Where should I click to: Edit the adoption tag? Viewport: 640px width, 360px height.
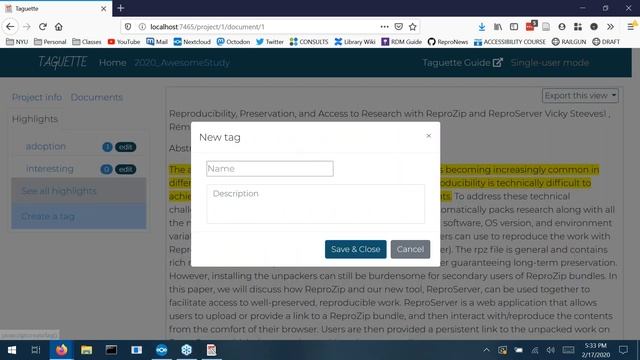point(126,147)
